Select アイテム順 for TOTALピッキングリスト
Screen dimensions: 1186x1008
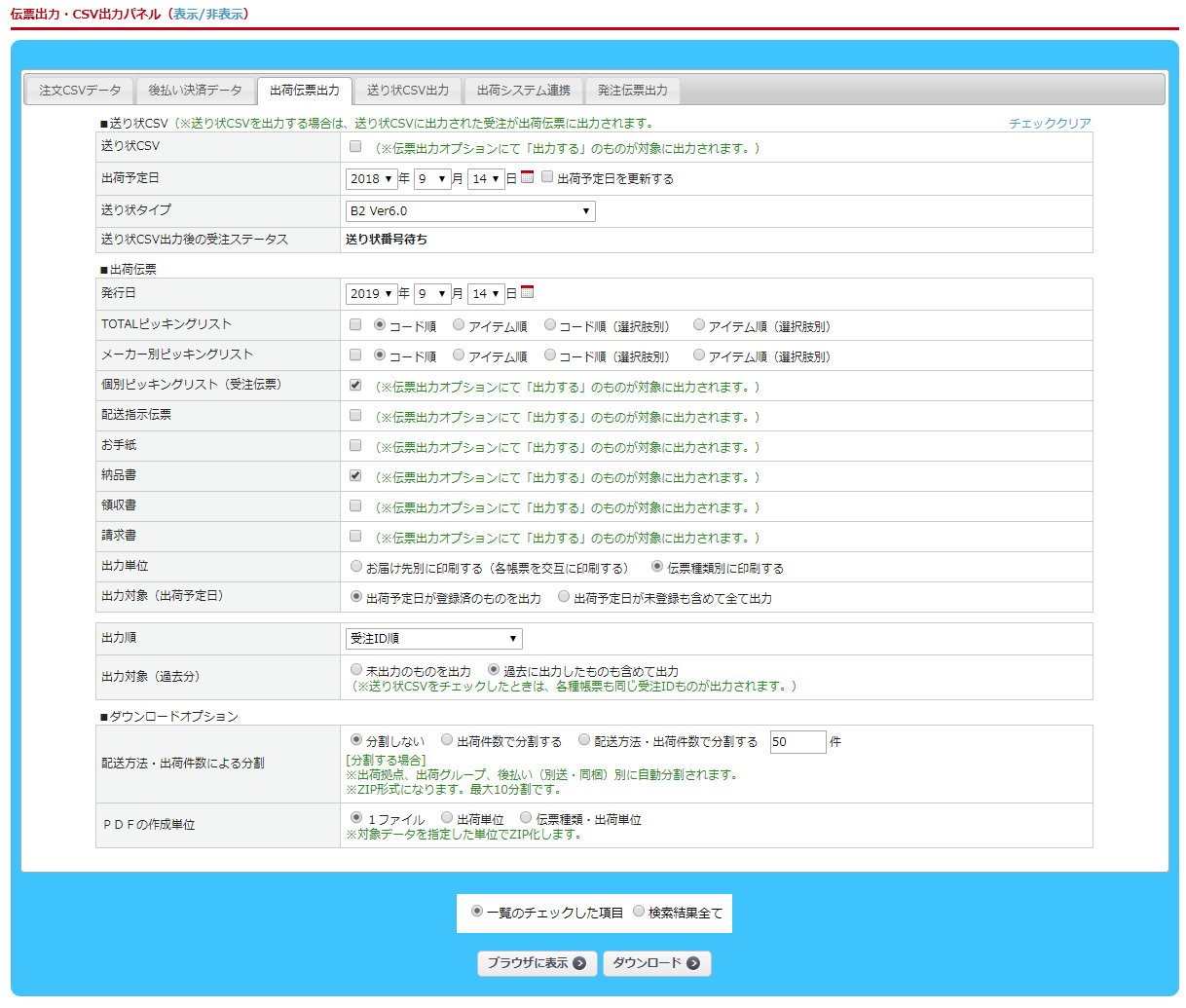[459, 325]
